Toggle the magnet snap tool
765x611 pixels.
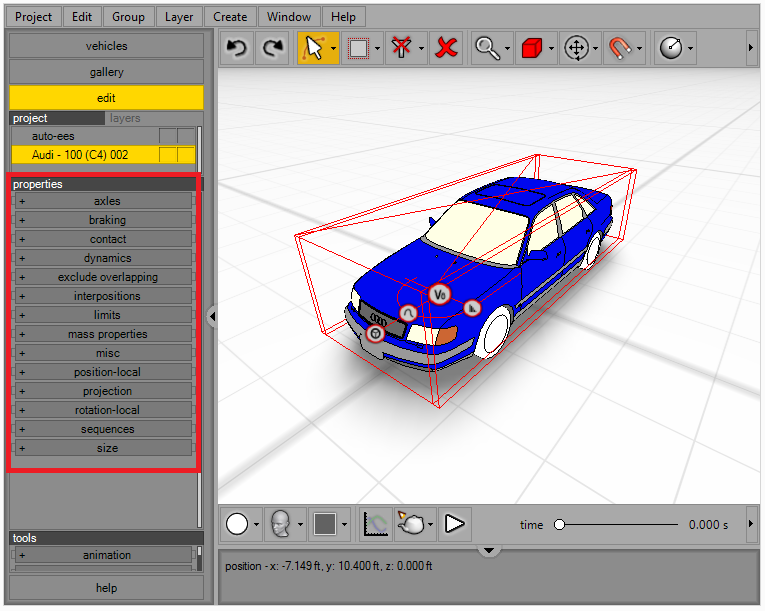pos(620,48)
